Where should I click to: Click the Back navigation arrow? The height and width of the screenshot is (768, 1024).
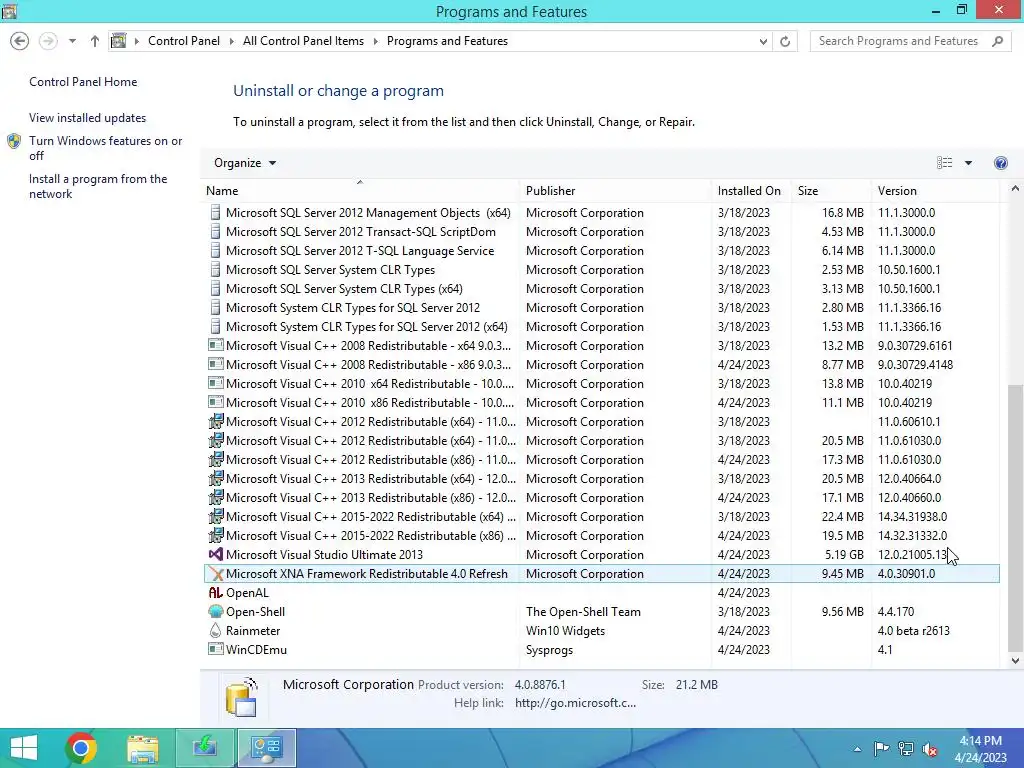pyautogui.click(x=20, y=41)
